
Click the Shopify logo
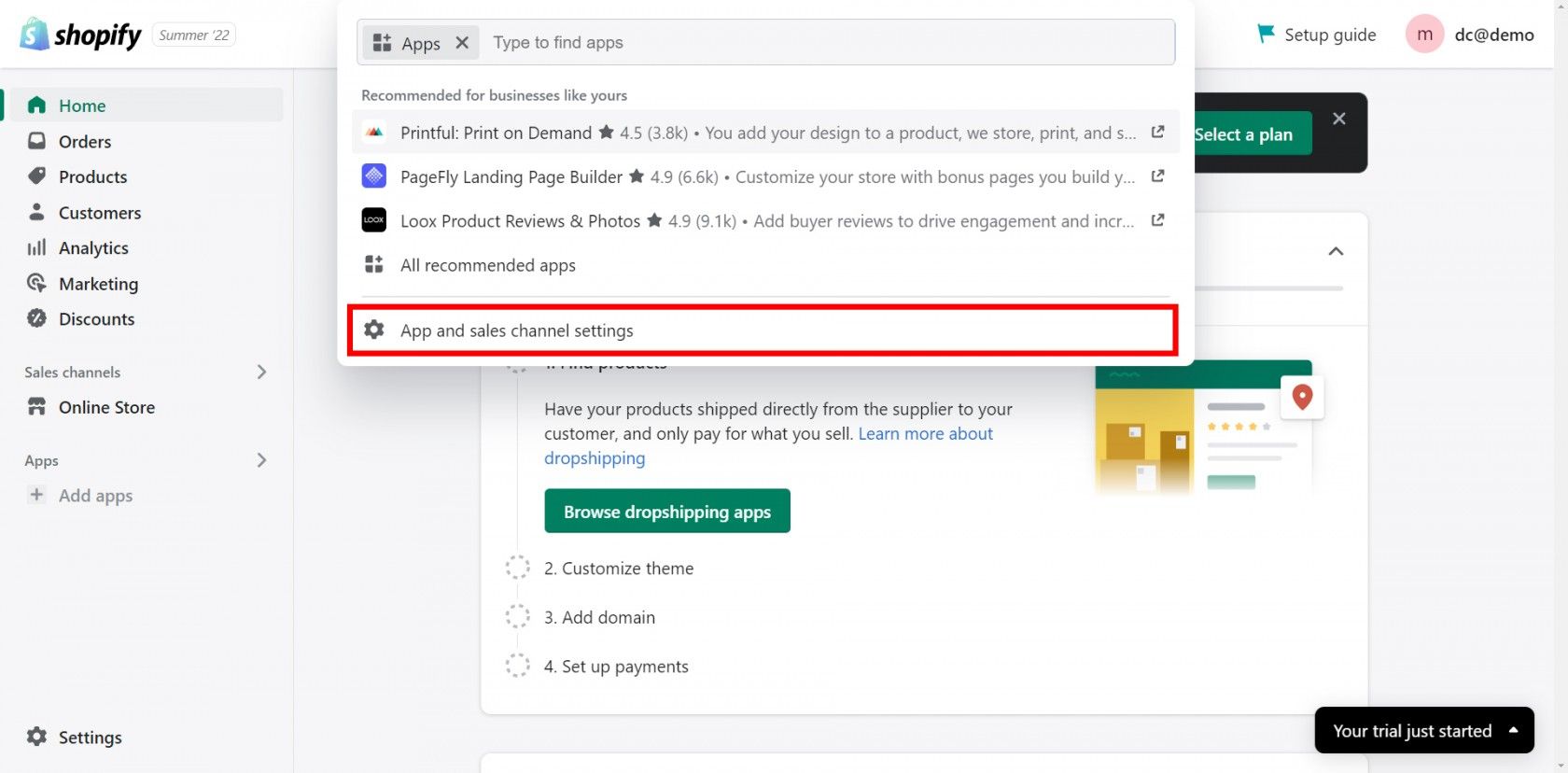[x=80, y=35]
